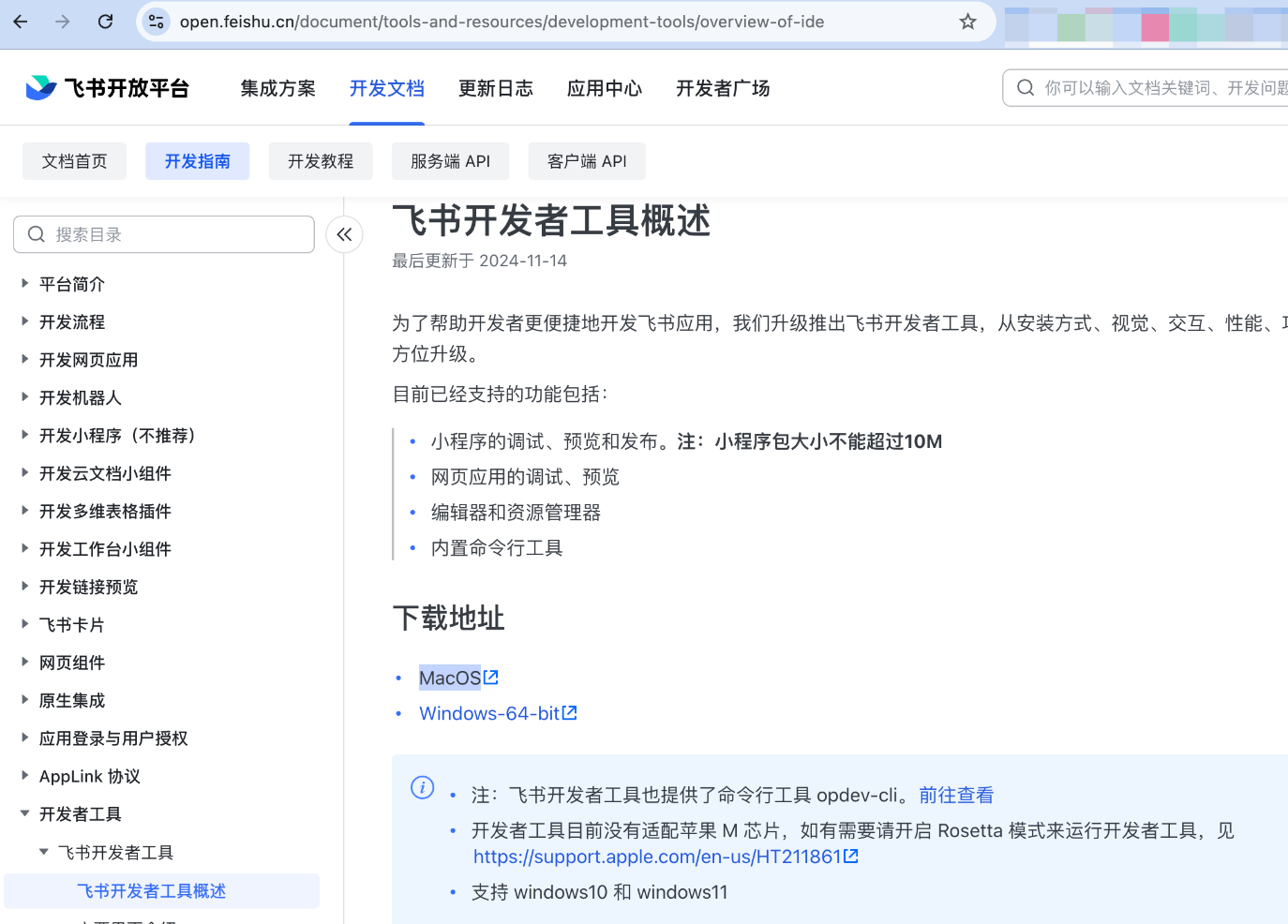Go back with the browser back arrow
Viewport: 1288px width, 924px height.
click(x=21, y=22)
